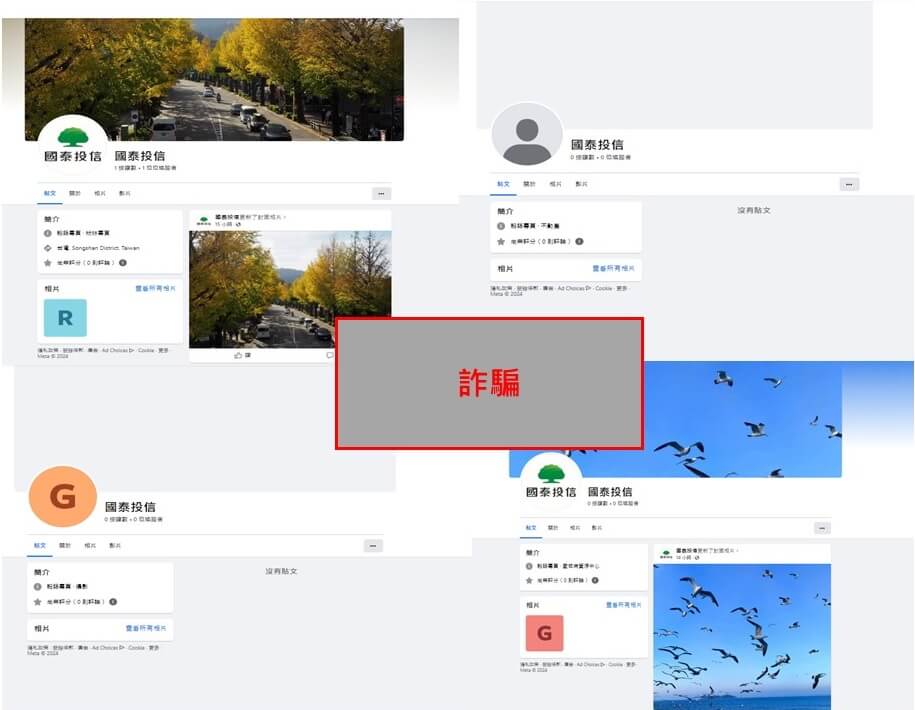The width and height of the screenshot is (915, 710).
Task: Click the page category info icon on orange G page
Action: pos(37,587)
